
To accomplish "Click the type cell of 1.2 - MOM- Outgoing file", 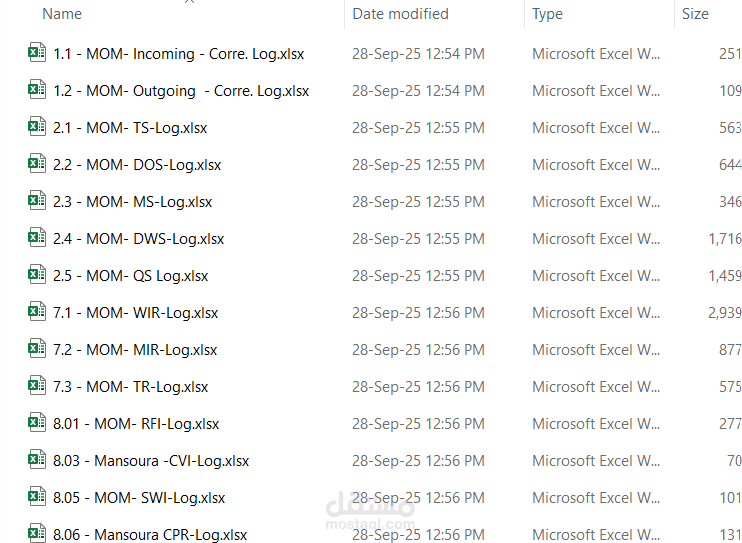I will point(596,91).
